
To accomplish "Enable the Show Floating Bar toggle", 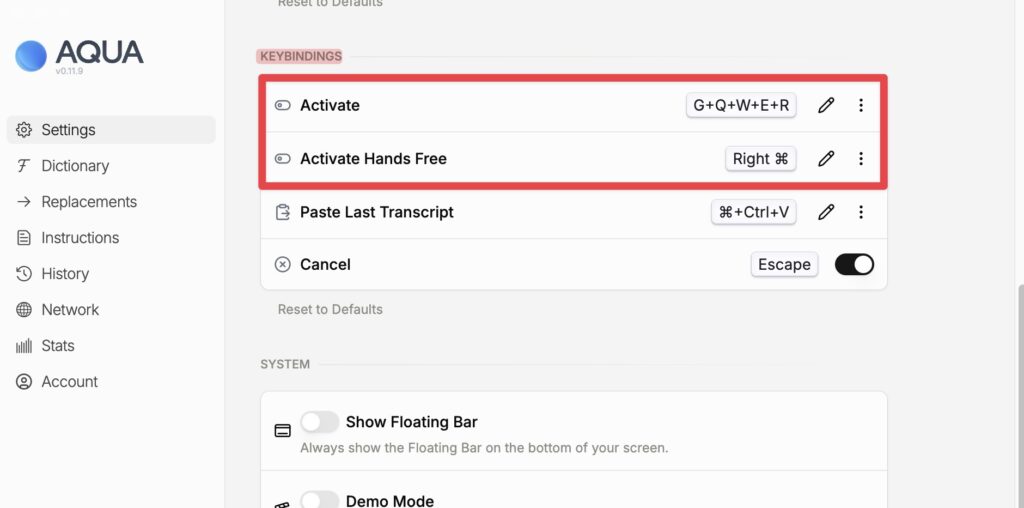I will pyautogui.click(x=320, y=422).
